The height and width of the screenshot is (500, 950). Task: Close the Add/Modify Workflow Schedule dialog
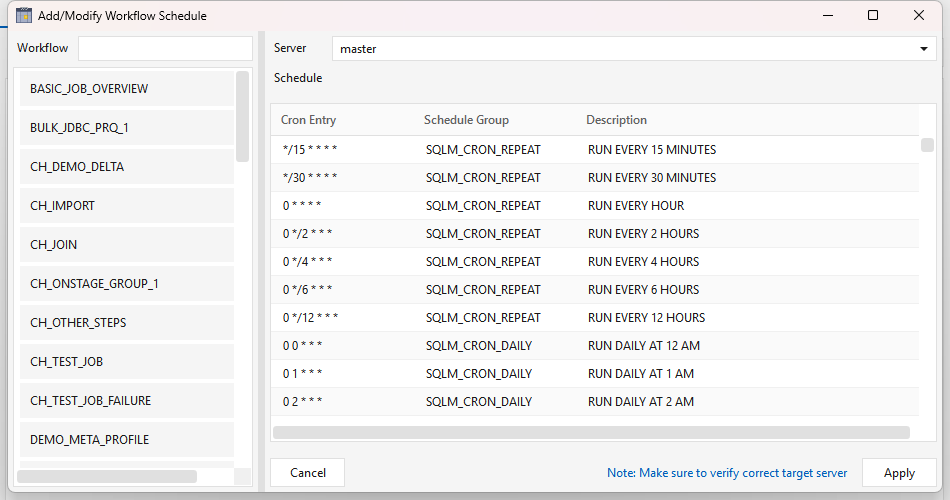(x=918, y=15)
